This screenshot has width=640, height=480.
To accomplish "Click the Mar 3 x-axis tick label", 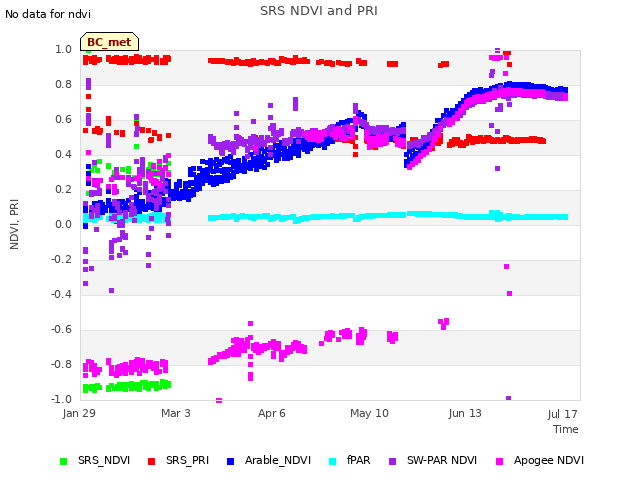I will point(176,413).
